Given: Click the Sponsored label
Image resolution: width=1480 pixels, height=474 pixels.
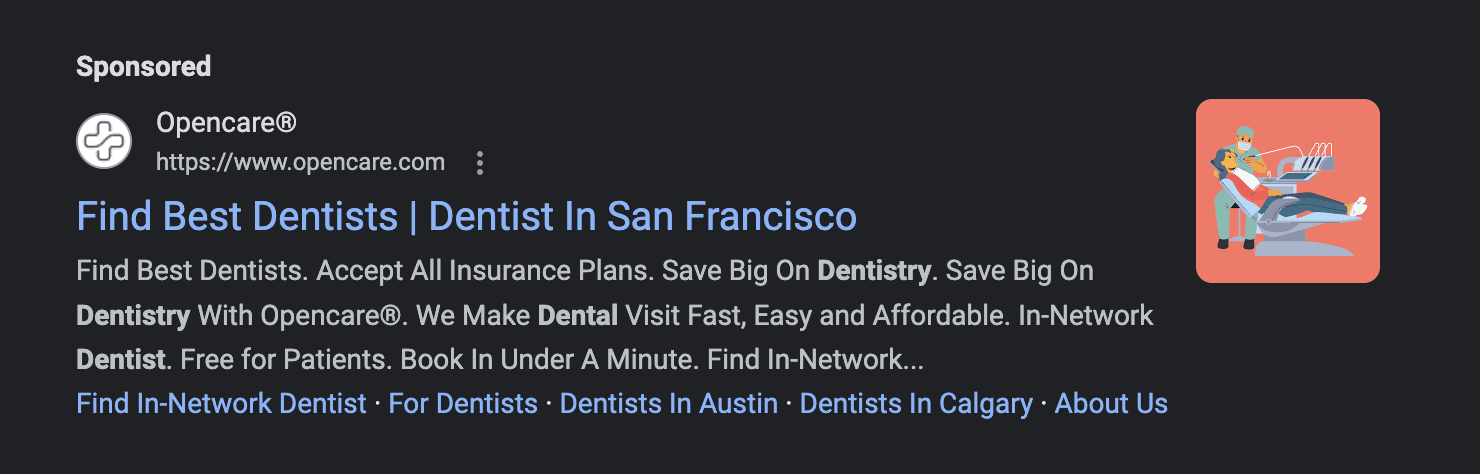Looking at the screenshot, I should coord(144,67).
